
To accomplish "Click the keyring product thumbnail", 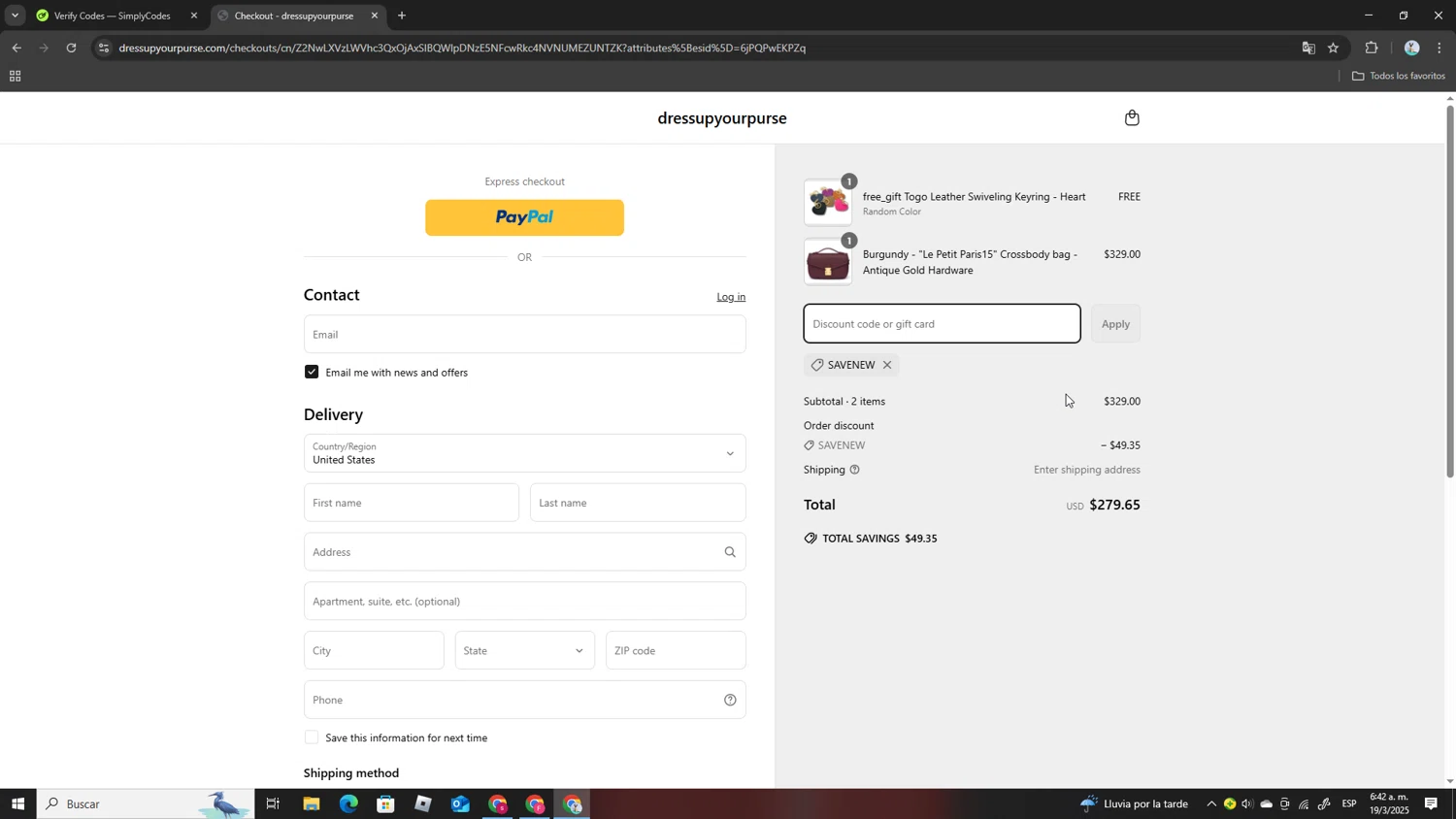I will click(828, 203).
